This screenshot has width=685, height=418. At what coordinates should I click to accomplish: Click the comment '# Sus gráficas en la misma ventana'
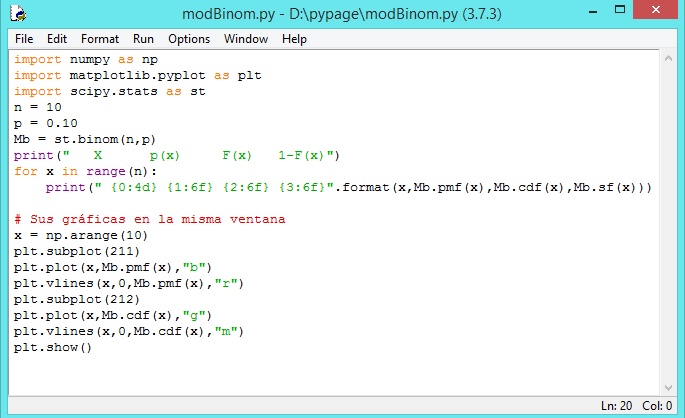tap(149, 219)
